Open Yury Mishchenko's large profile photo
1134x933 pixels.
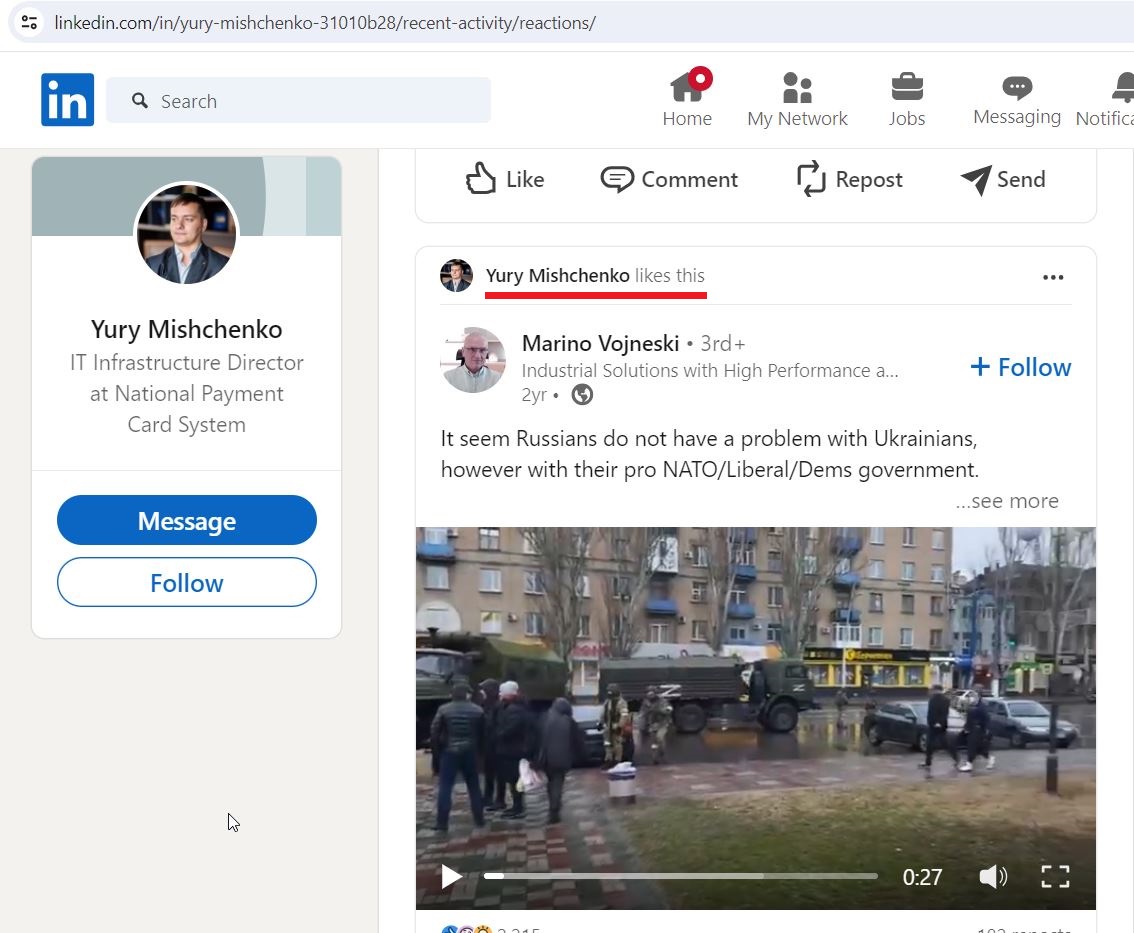point(187,233)
